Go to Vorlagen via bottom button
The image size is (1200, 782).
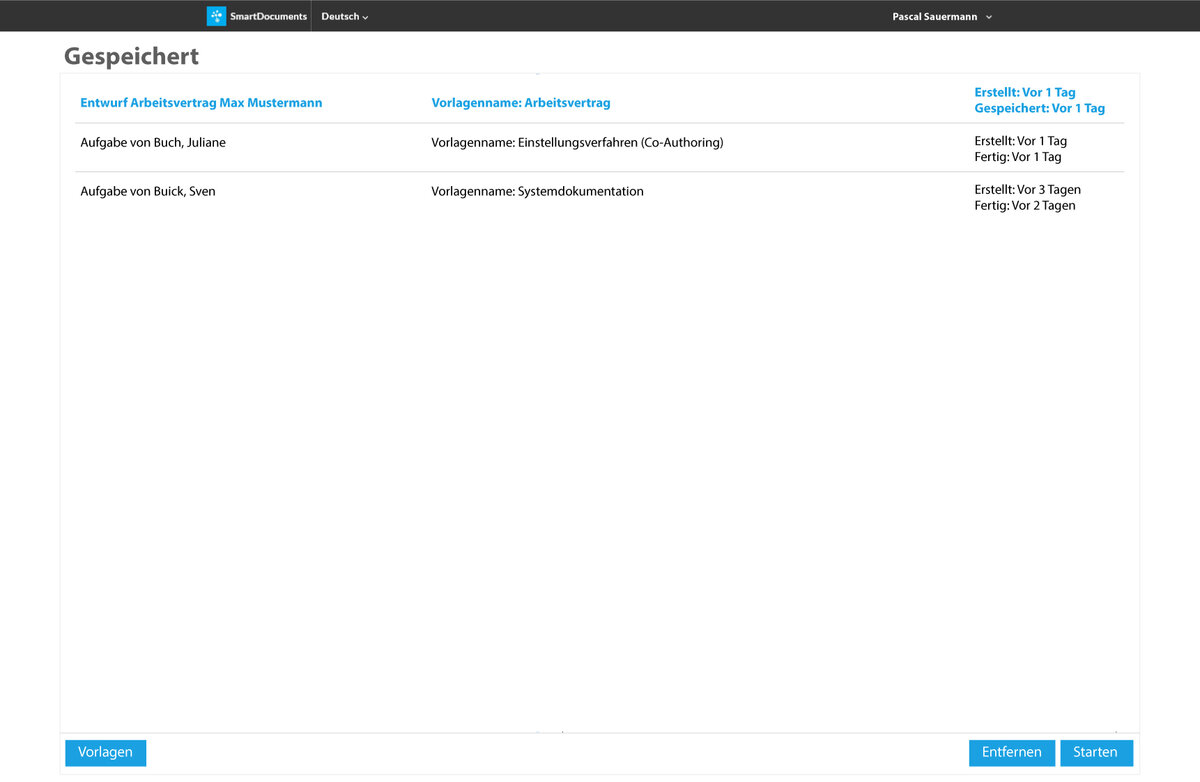pos(105,753)
